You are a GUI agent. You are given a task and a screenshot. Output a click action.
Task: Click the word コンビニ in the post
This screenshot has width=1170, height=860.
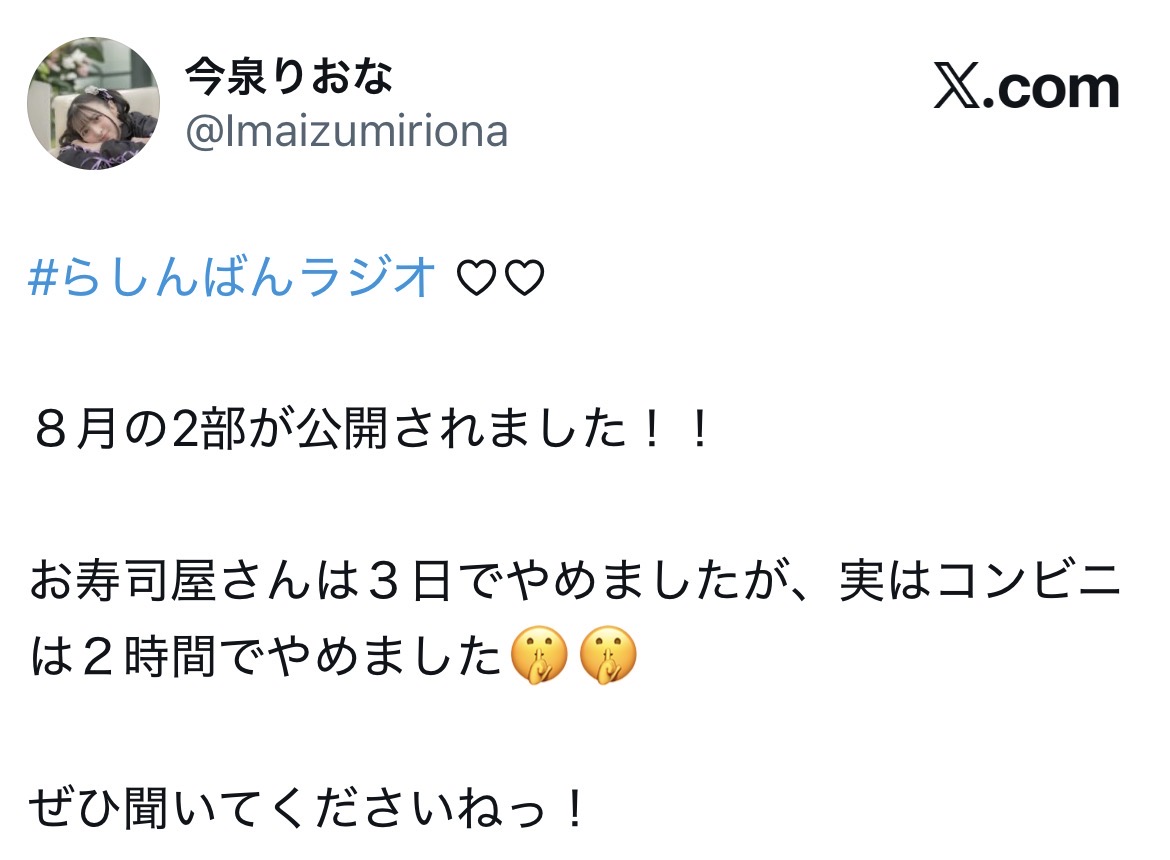click(1029, 580)
